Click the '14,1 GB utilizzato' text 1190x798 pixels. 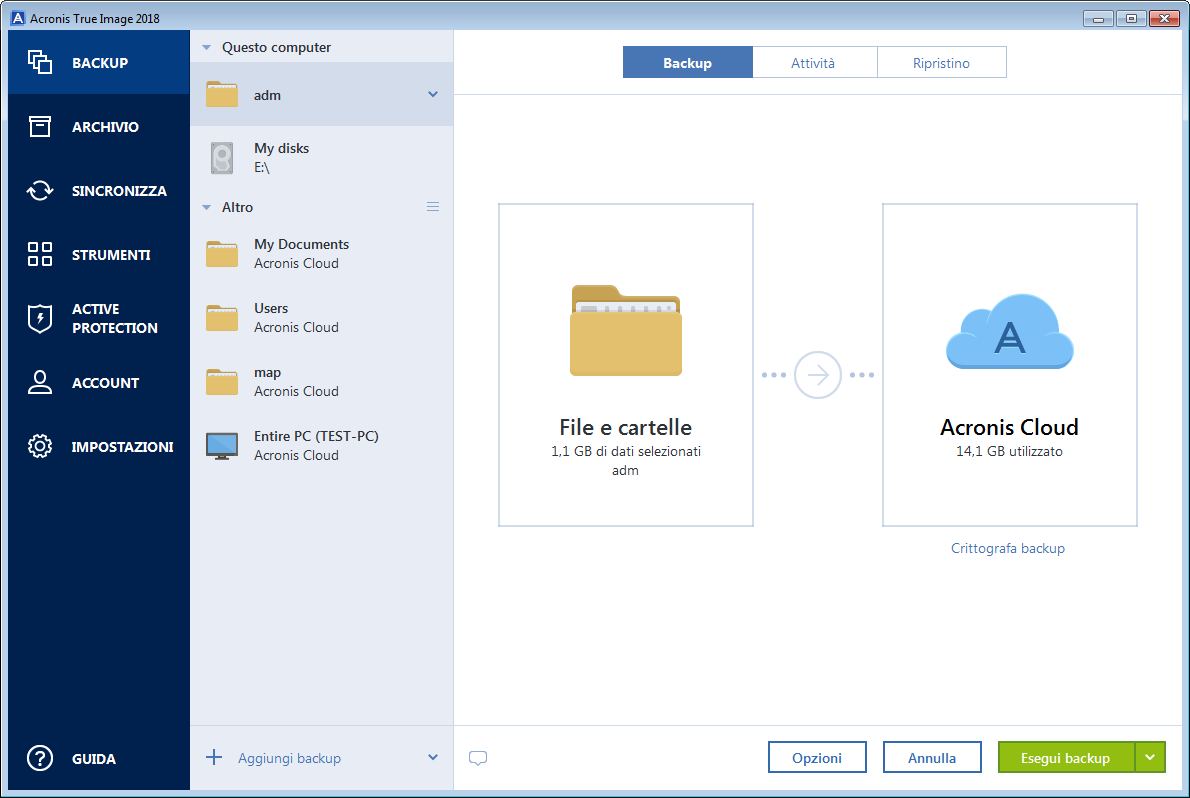pyautogui.click(x=1009, y=451)
